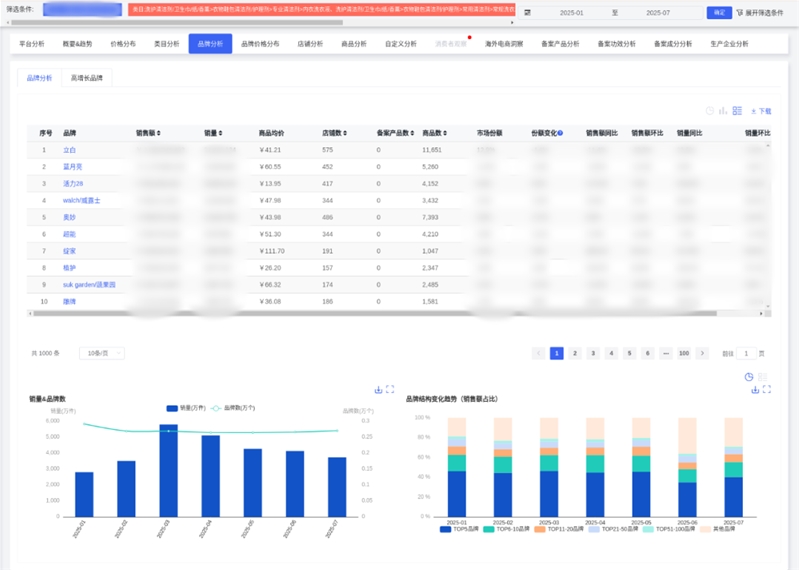Viewport: 799px width, 570px height.
Task: Expand the 销量&品牌数 chart to fullscreen
Action: point(390,390)
